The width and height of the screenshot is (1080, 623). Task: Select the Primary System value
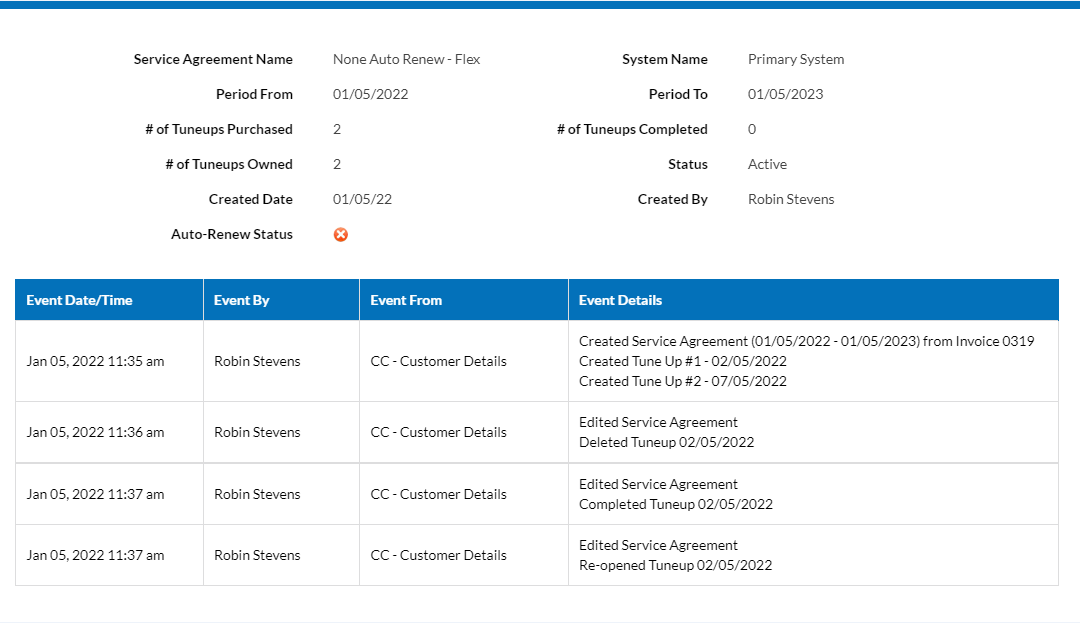click(796, 59)
